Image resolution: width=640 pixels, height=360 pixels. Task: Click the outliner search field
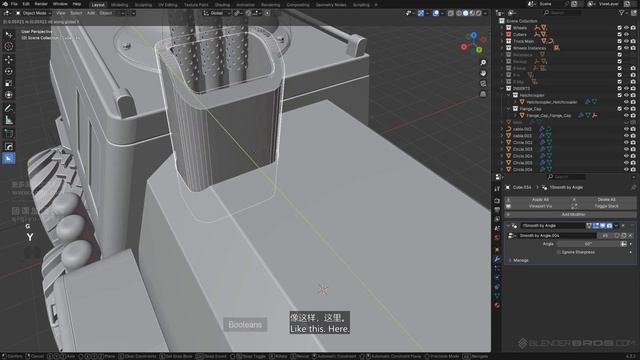coord(562,13)
